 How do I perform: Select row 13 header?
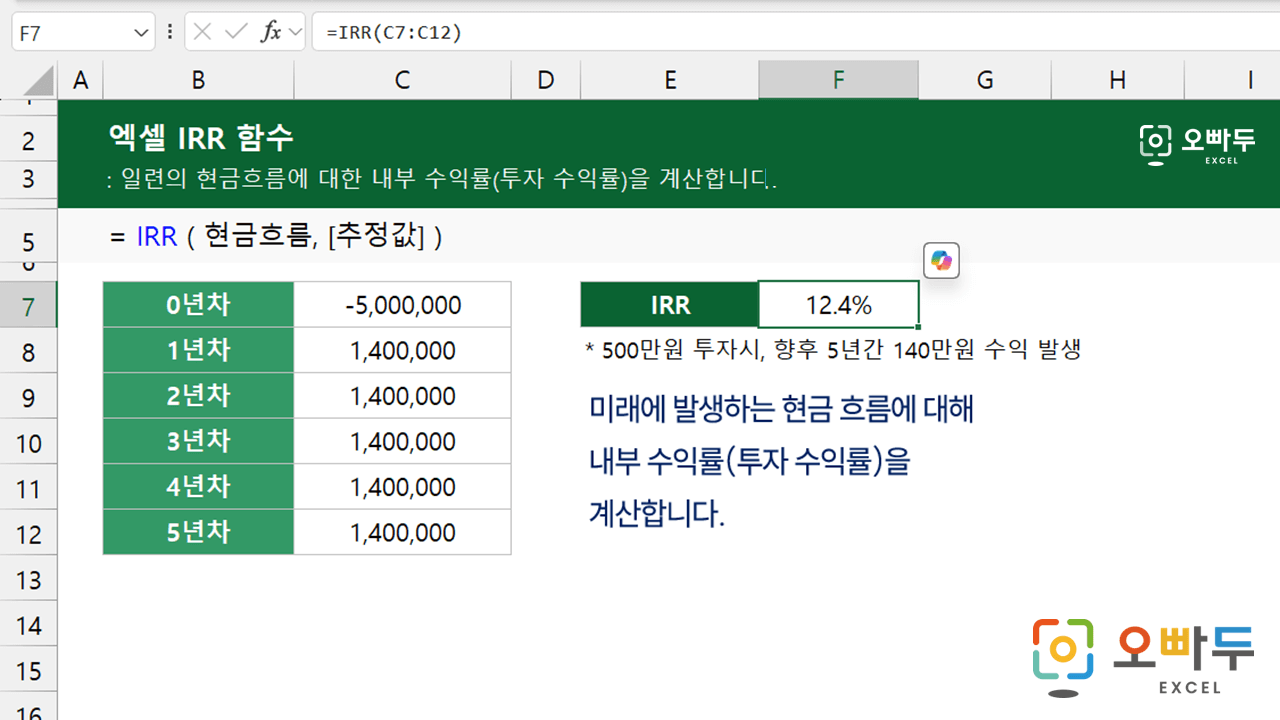click(x=28, y=580)
